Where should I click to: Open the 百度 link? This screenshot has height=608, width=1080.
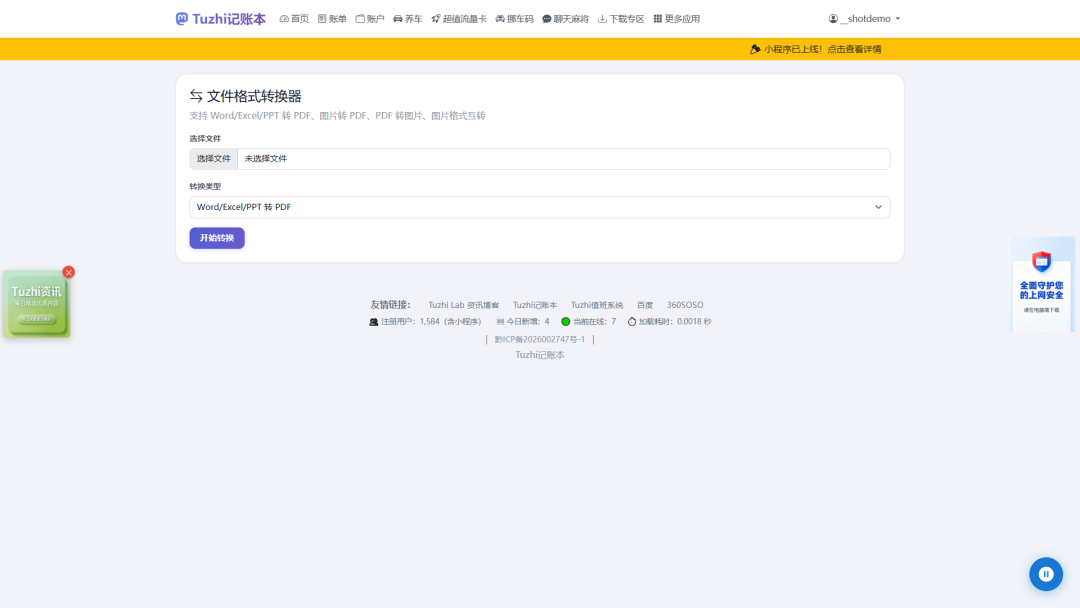pos(645,305)
